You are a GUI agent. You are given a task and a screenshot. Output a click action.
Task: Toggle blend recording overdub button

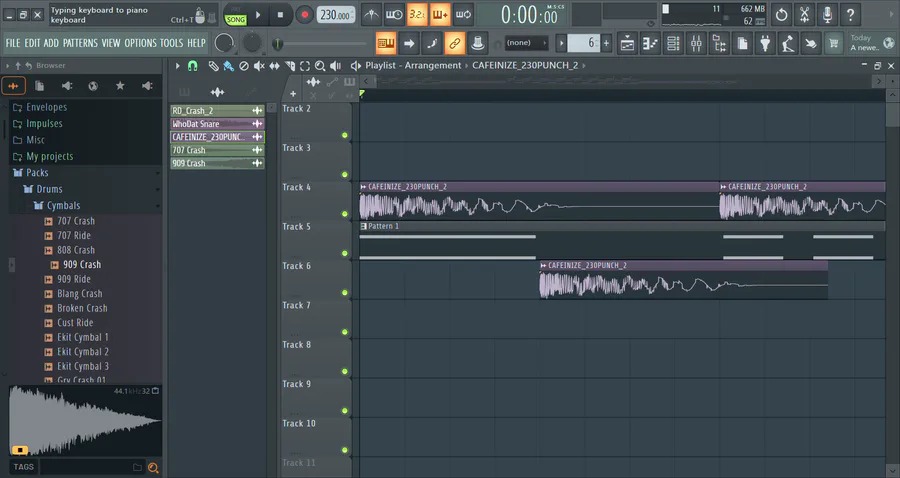pos(440,15)
